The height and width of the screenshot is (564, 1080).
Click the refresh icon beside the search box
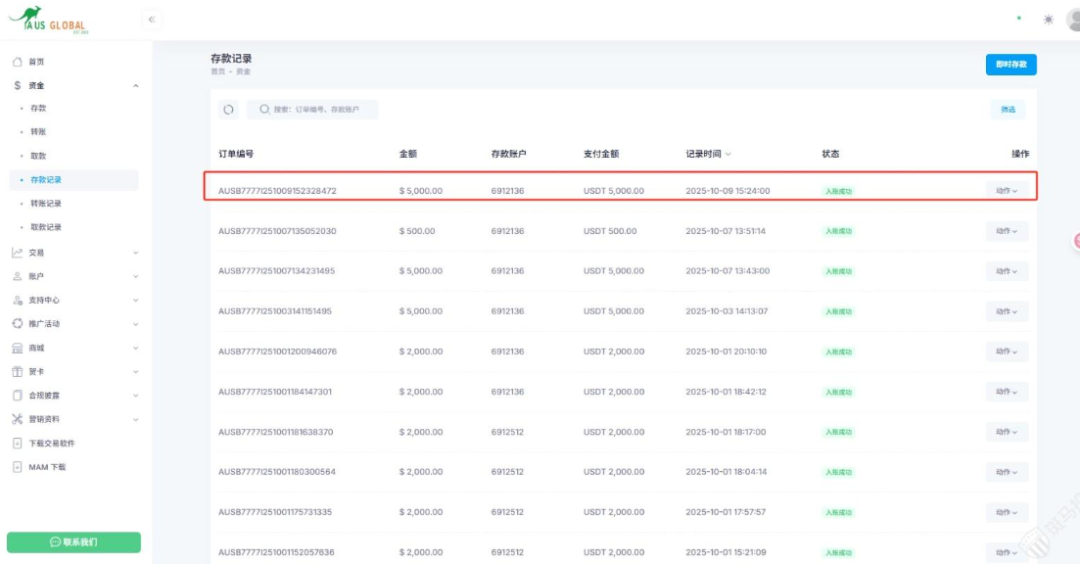click(x=228, y=110)
